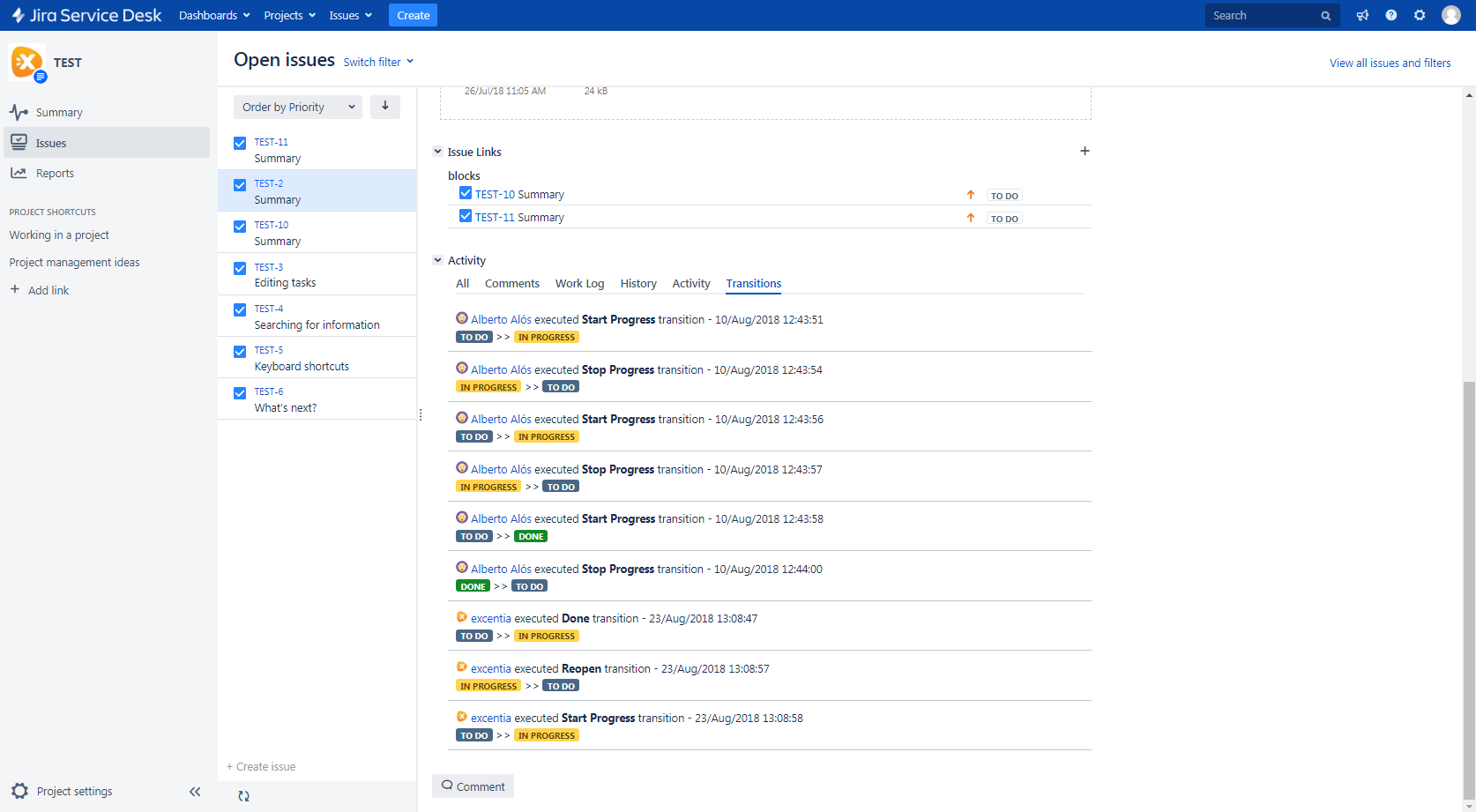
Task: Refresh the issue list
Action: click(x=244, y=796)
